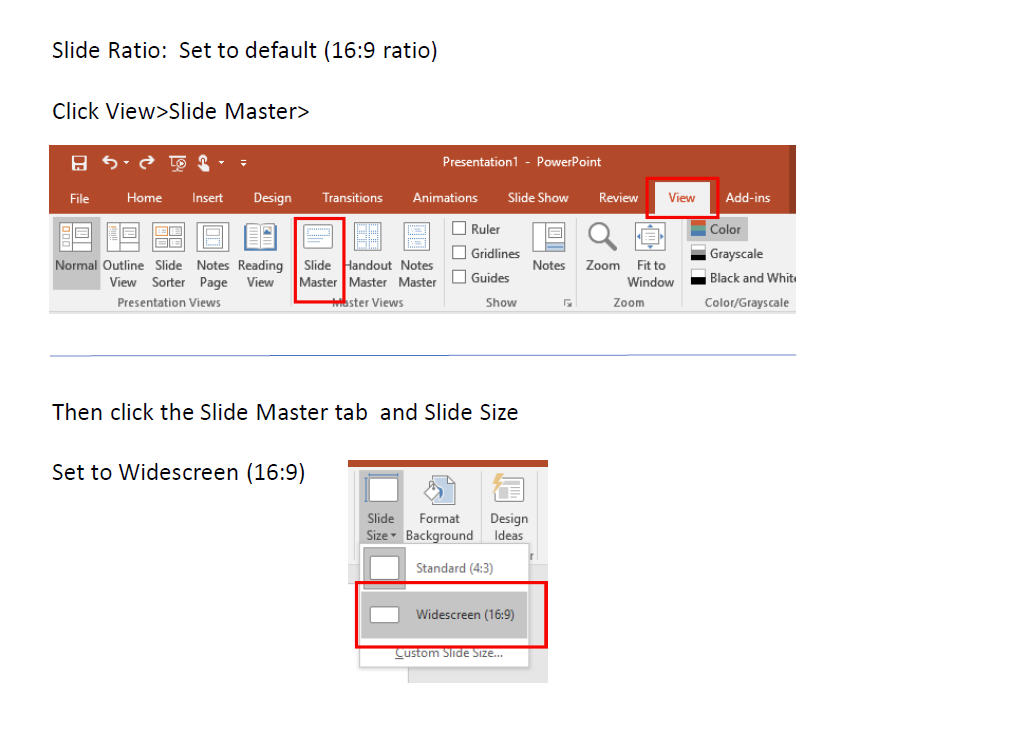Open Handout Master view
The height and width of the screenshot is (756, 1011).
[x=368, y=255]
